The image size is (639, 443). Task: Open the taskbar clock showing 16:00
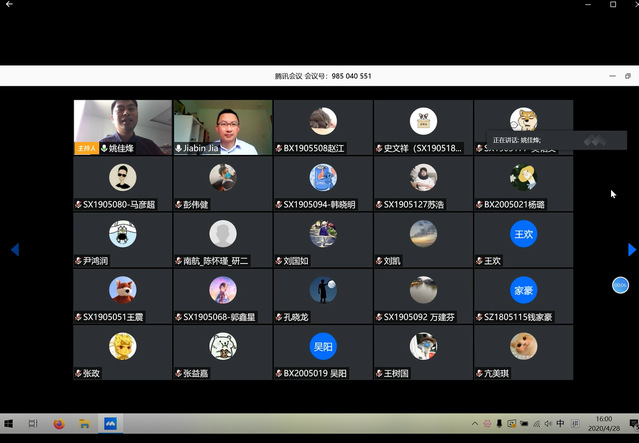point(603,423)
